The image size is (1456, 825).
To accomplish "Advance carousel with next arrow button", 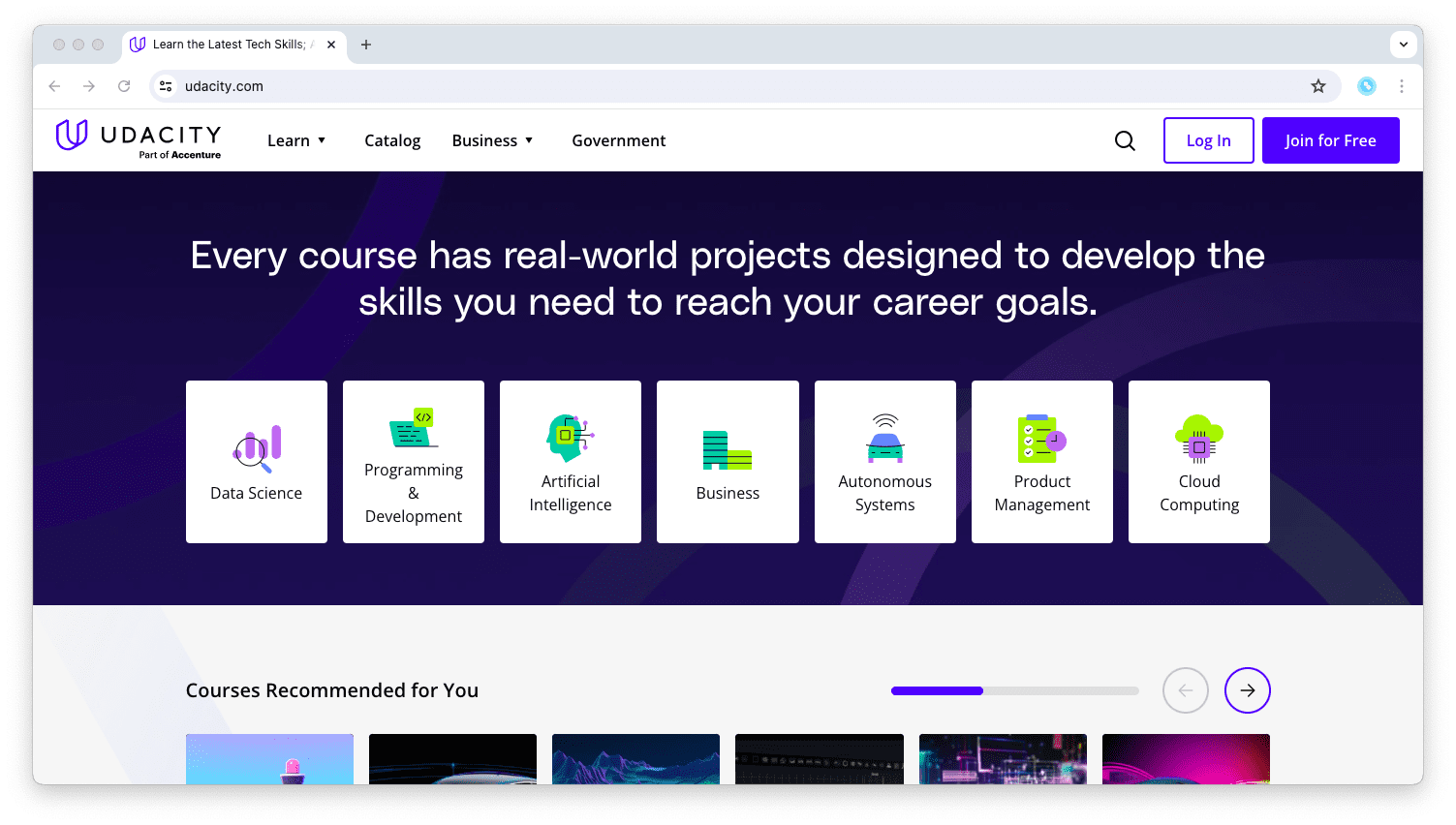I will point(1247,690).
